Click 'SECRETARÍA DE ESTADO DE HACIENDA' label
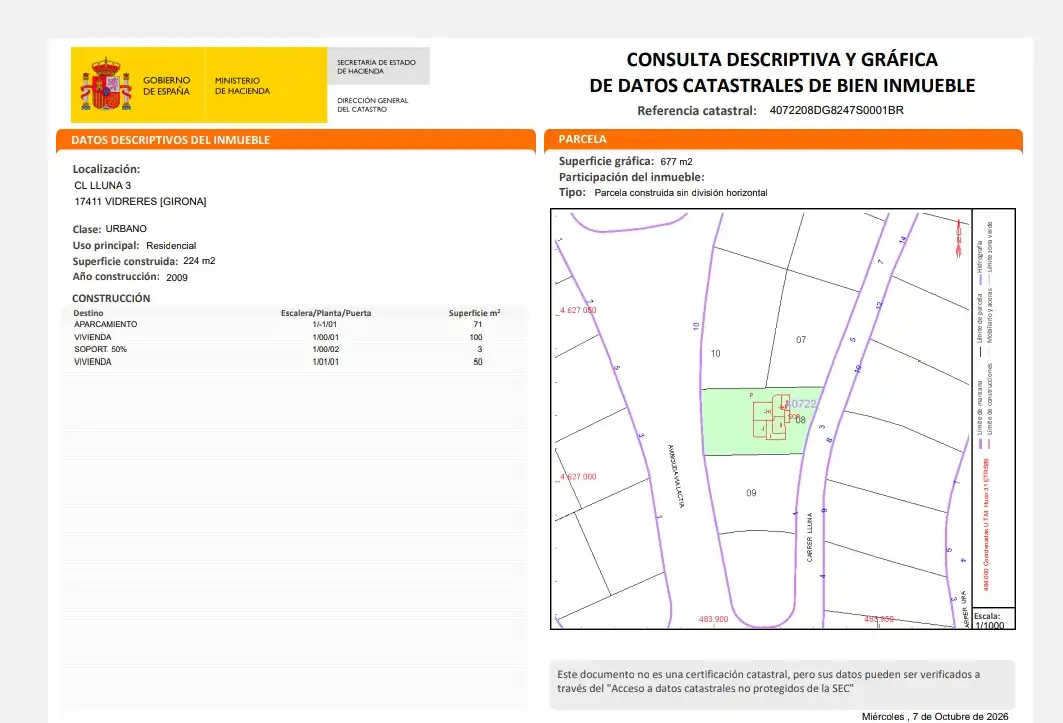The image size is (1063, 723). point(376,66)
